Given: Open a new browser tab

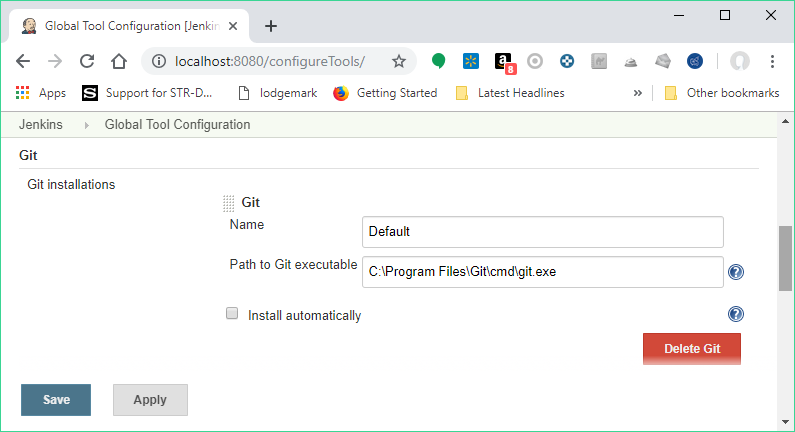Looking at the screenshot, I should coord(271,26).
